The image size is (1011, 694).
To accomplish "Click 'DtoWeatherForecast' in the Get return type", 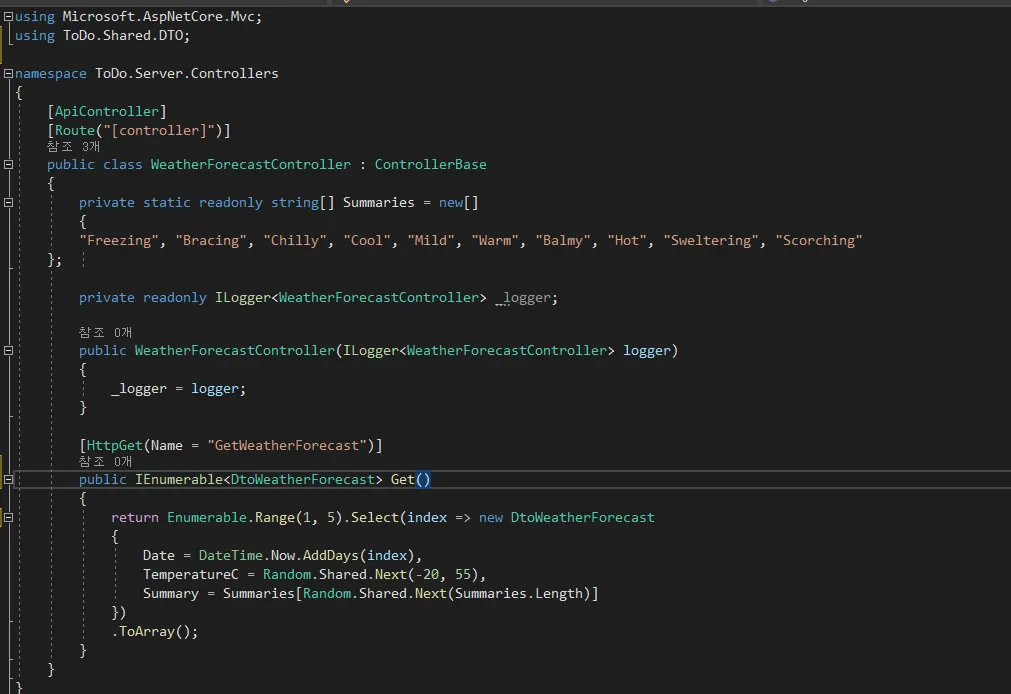I will point(302,479).
